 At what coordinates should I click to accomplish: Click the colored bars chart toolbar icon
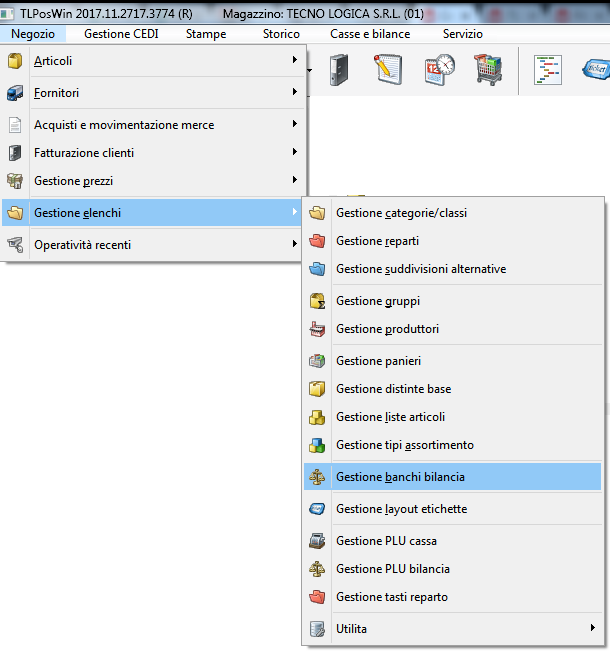coord(550,70)
